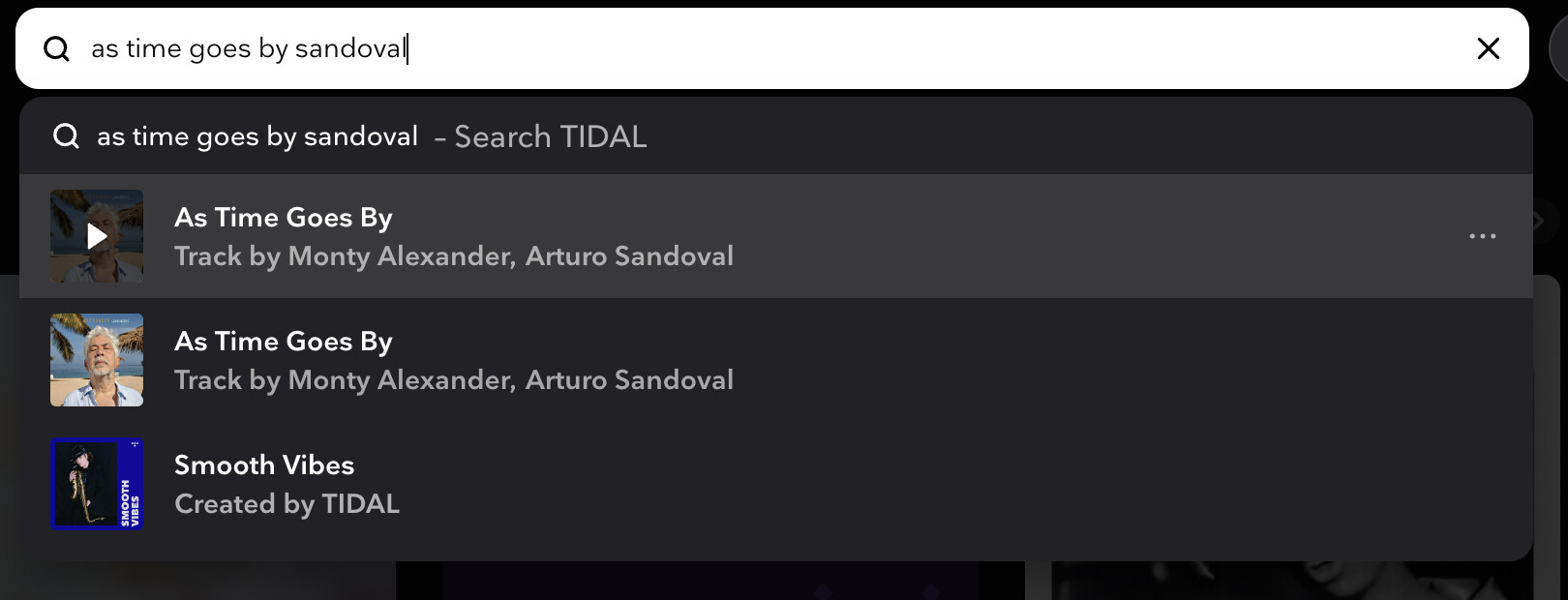The width and height of the screenshot is (1568, 600).
Task: Click into the search text field
Action: 678,48
